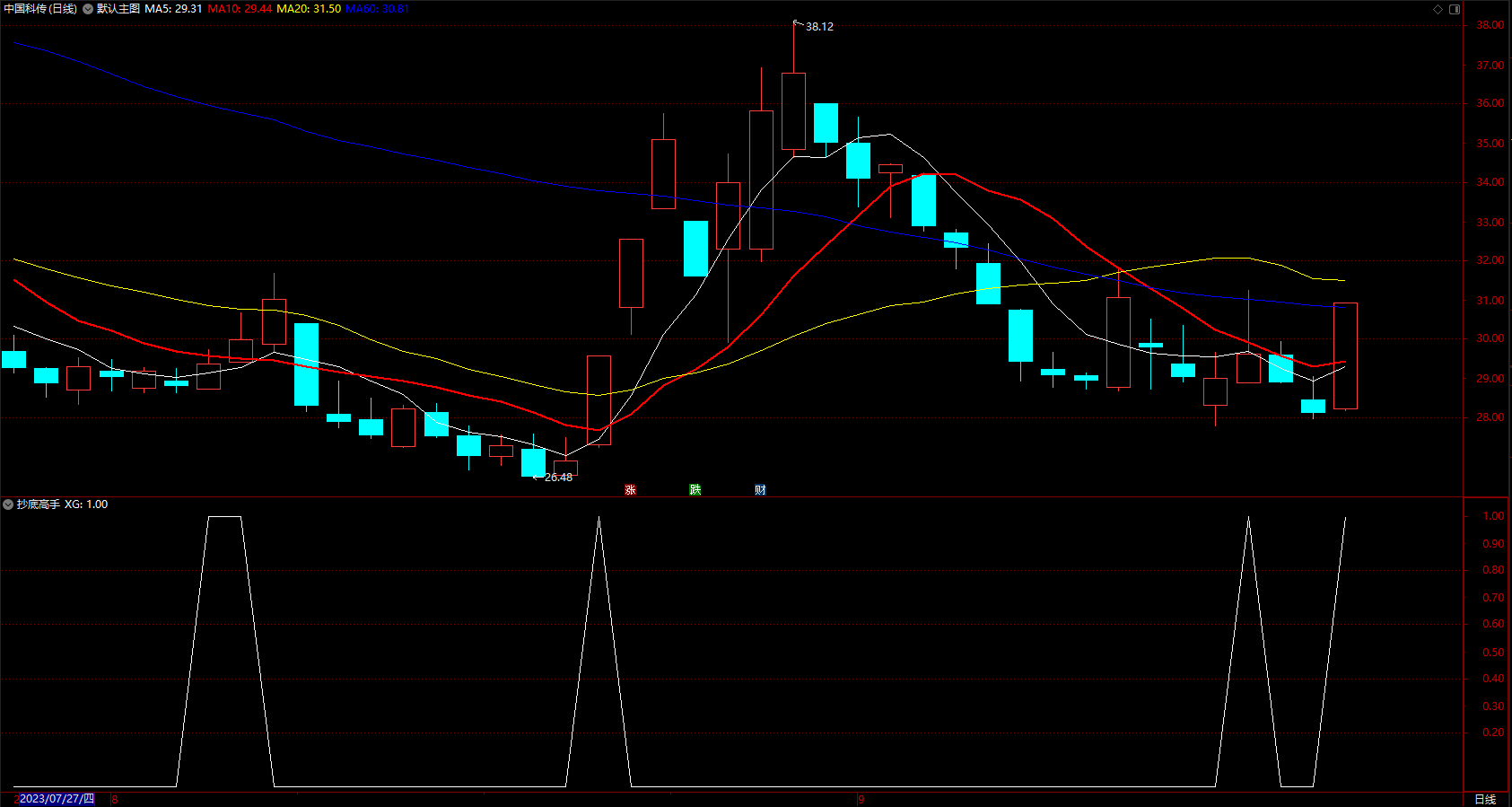This screenshot has height=807, width=1512.
Task: Click the 0.30 indicator axis label
Action: (x=1493, y=706)
